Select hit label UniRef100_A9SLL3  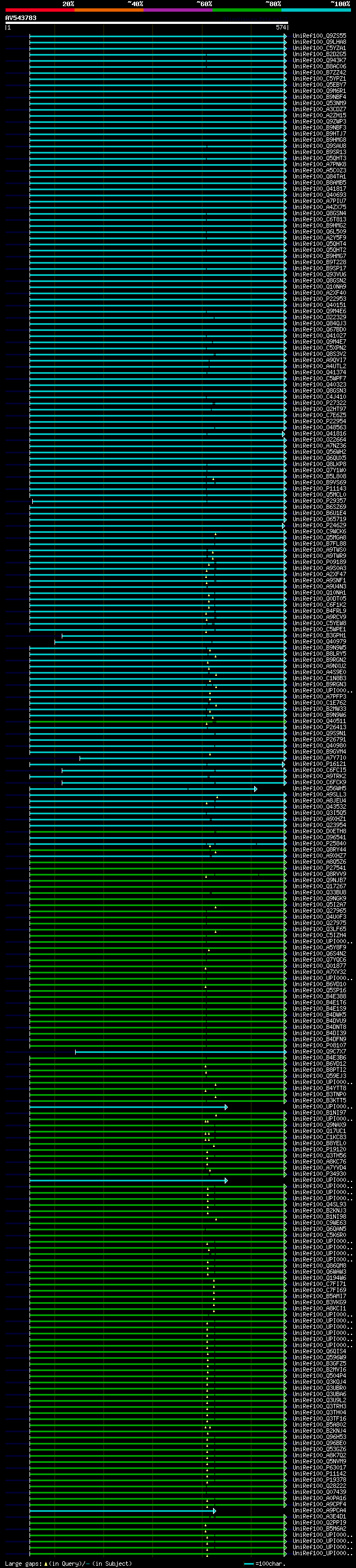click(319, 795)
